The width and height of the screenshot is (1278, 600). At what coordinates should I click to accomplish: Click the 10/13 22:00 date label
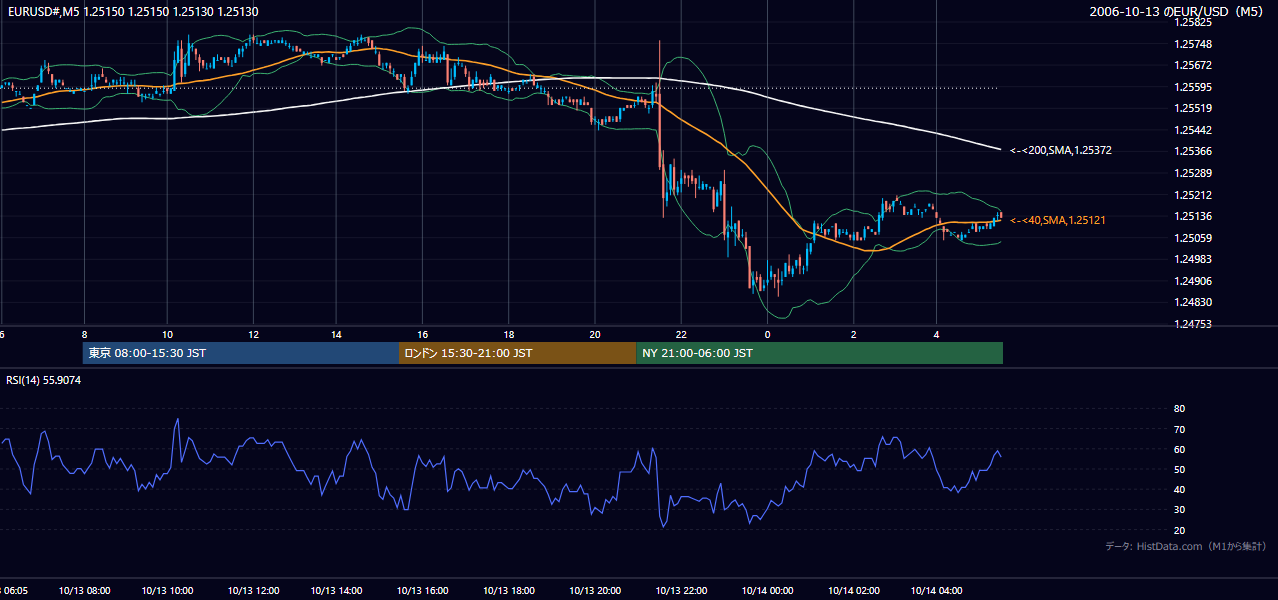click(x=681, y=590)
